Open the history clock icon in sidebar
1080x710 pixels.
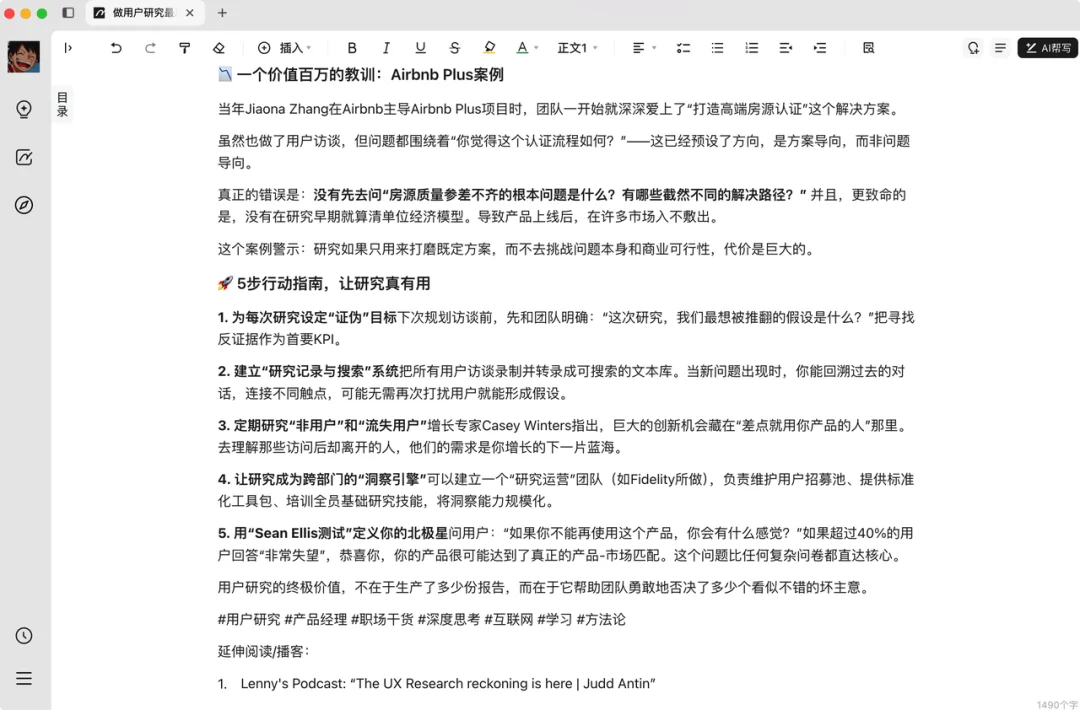[23, 635]
